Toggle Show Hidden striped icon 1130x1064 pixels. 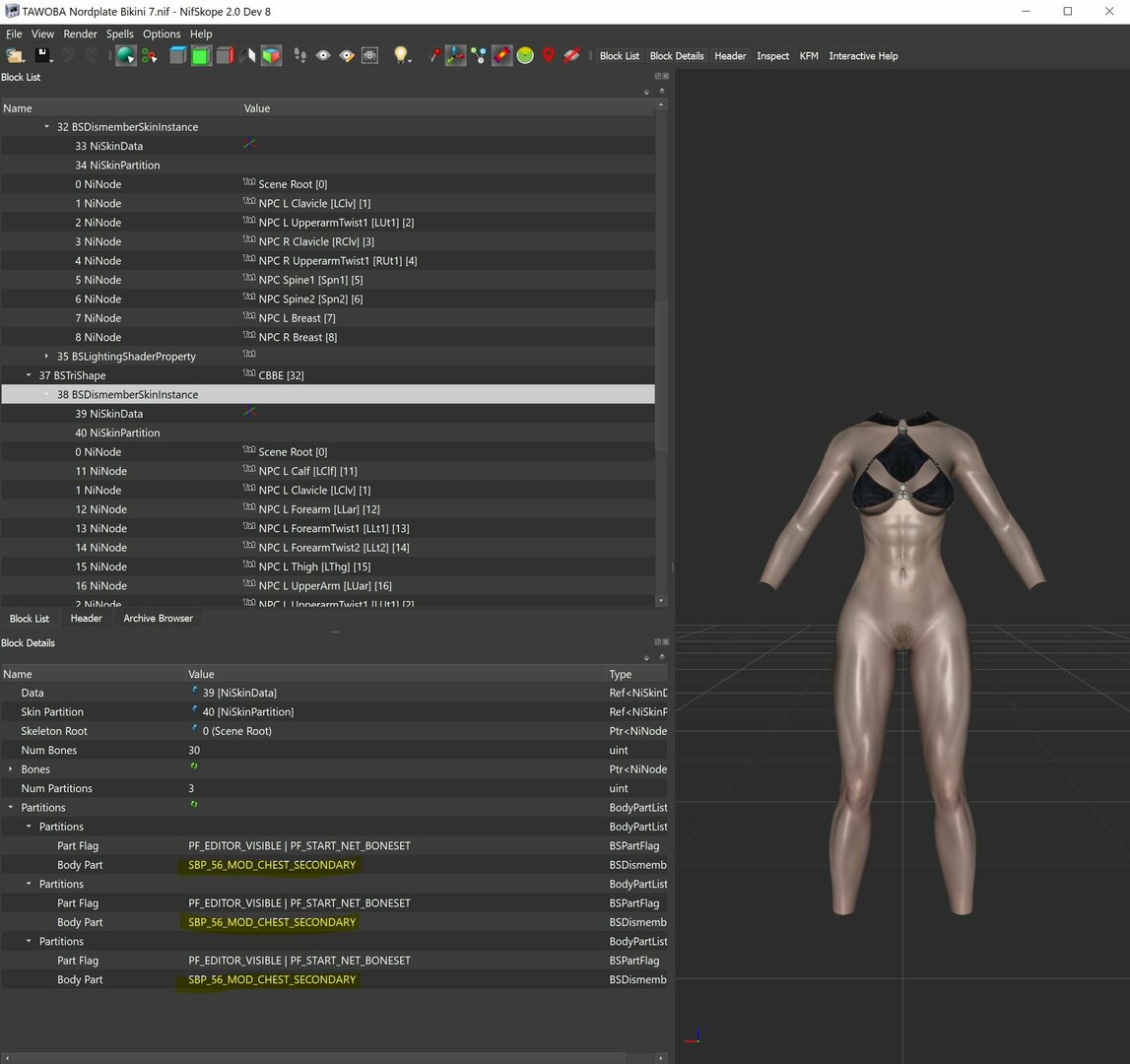click(x=571, y=55)
